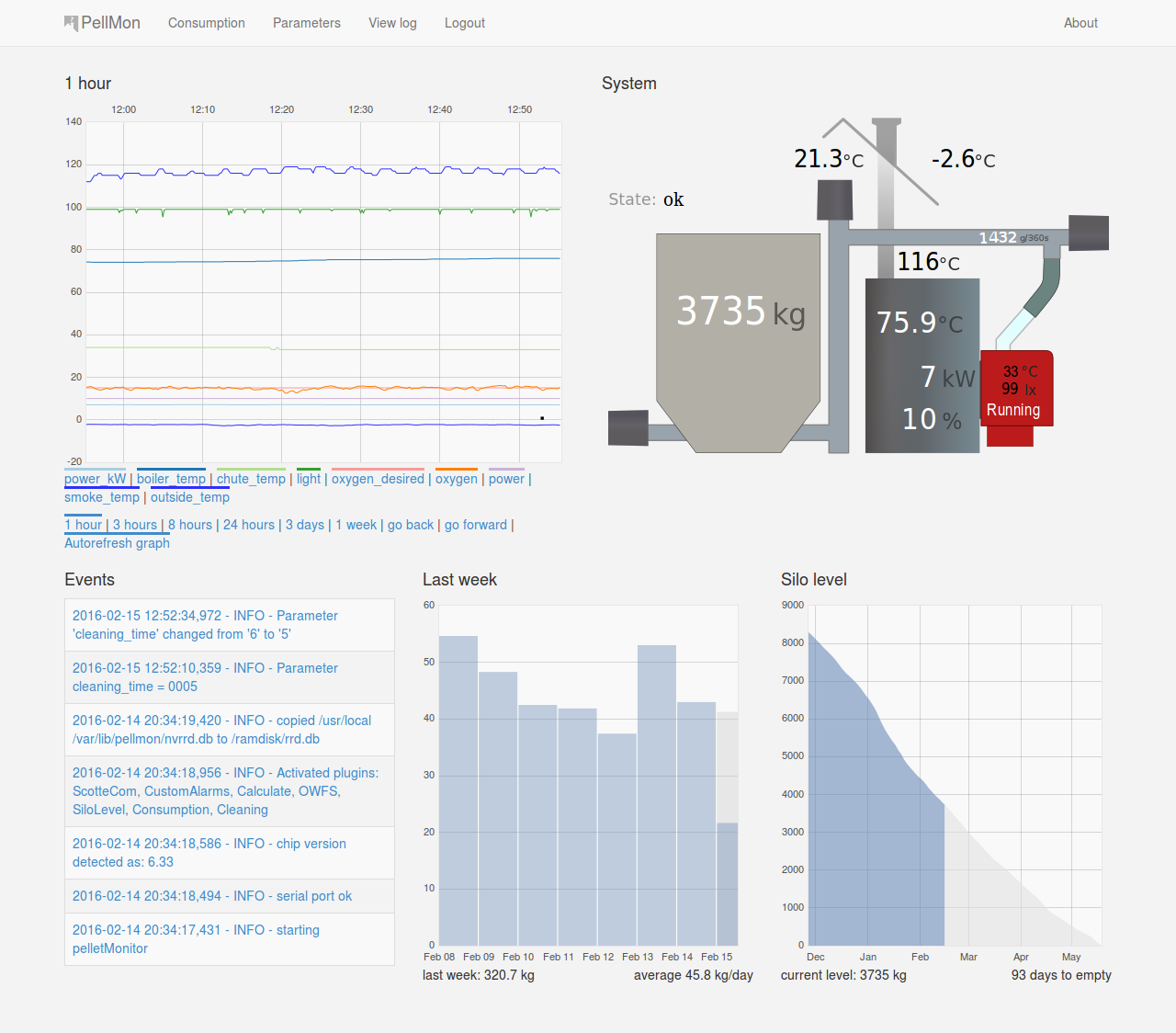This screenshot has width=1176, height=1033.
Task: Open the About page
Action: [x=1080, y=23]
